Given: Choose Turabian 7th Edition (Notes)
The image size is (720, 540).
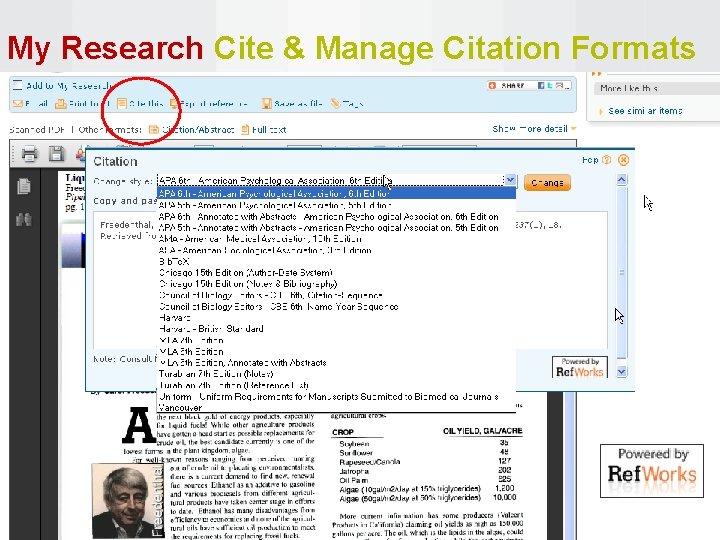Looking at the screenshot, I should coord(336,374).
